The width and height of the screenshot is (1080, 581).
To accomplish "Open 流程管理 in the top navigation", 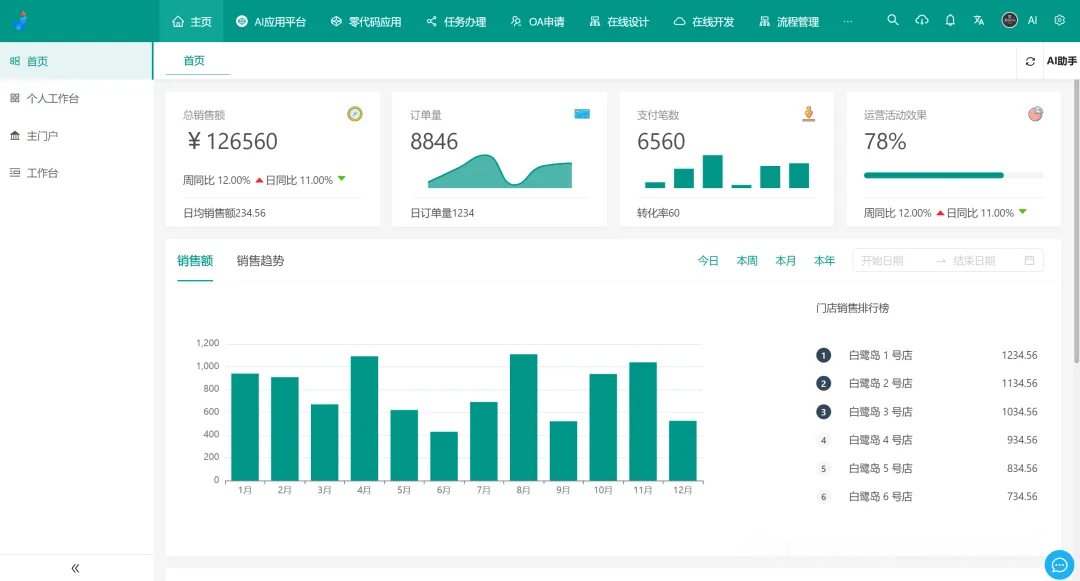I will pyautogui.click(x=789, y=21).
